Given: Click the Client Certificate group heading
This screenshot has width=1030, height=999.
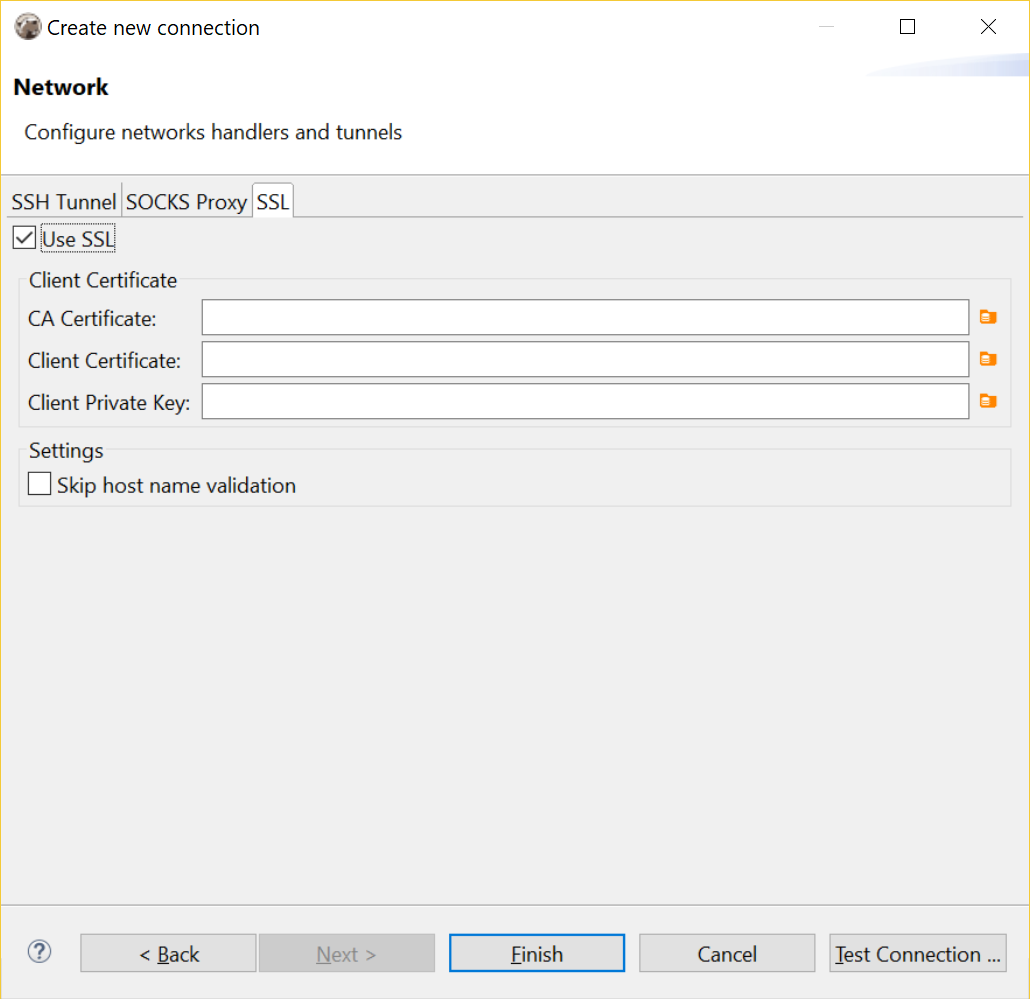Looking at the screenshot, I should pos(103,280).
